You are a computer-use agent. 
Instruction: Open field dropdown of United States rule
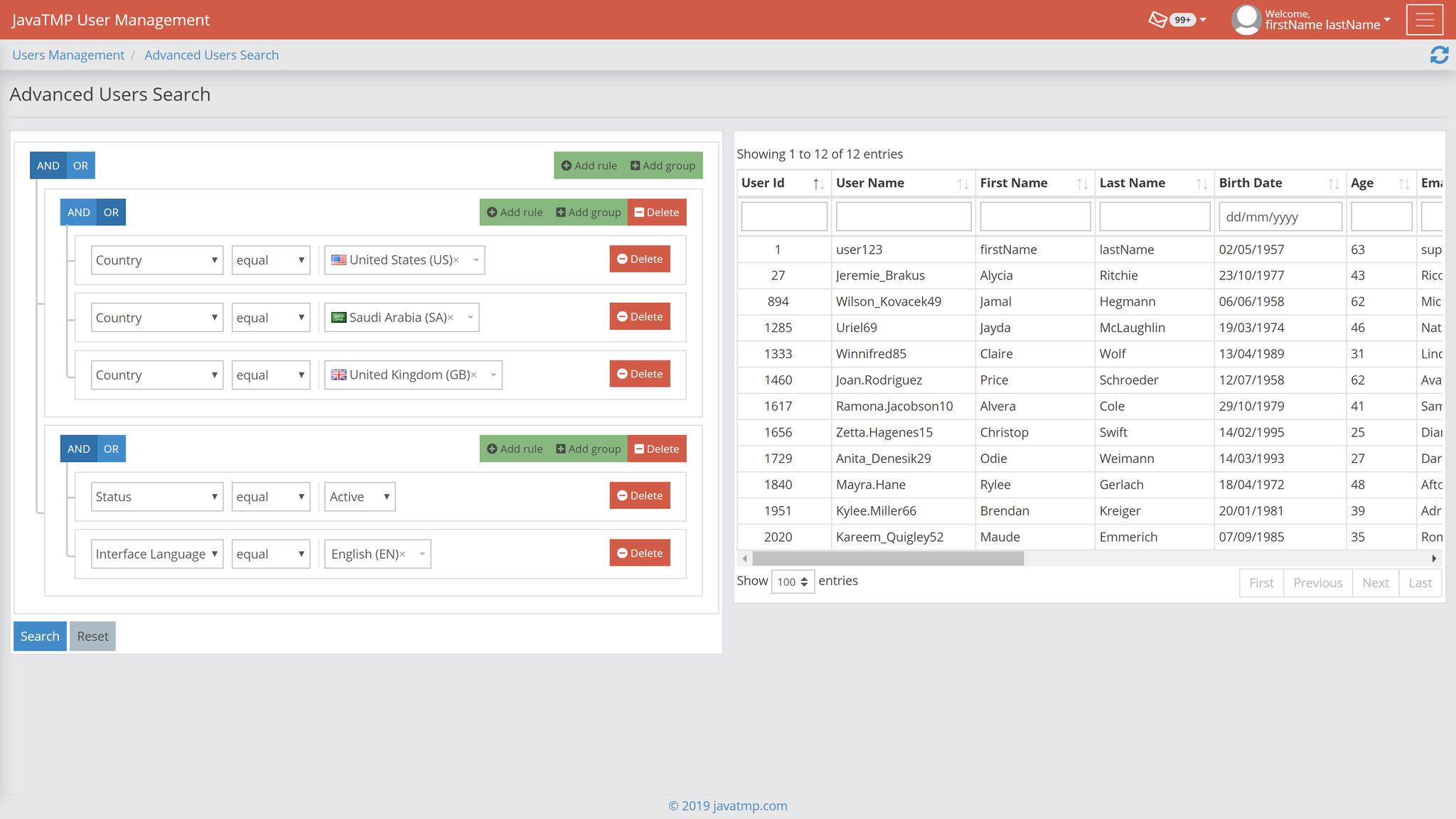click(x=157, y=259)
